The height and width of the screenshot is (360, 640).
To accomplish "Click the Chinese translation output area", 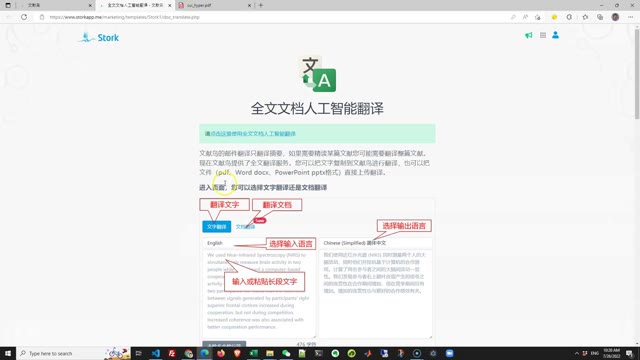I will 375,294.
